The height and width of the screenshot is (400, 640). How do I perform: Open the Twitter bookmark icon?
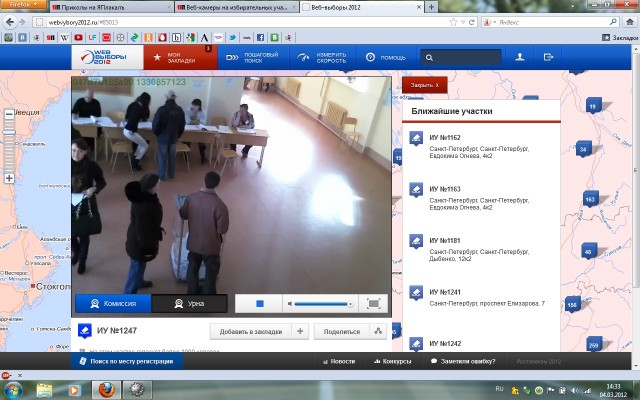[x=233, y=38]
